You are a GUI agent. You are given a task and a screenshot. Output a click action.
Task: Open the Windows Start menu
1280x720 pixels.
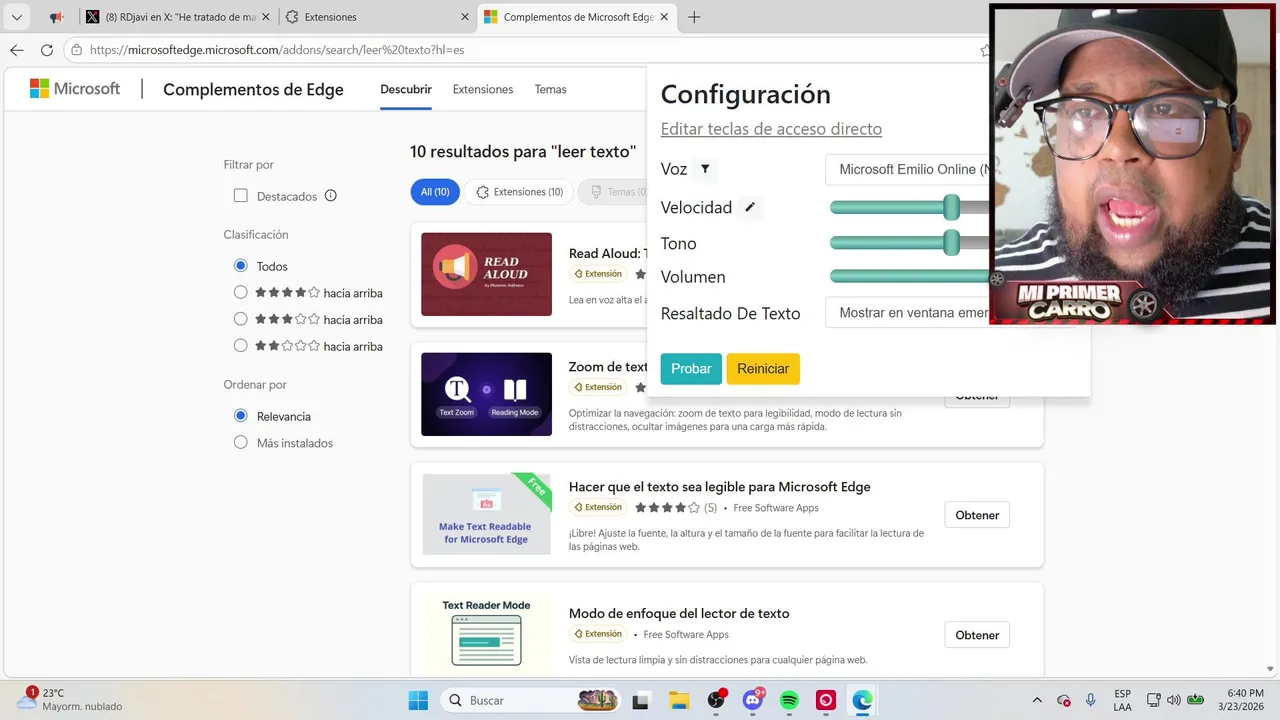[x=418, y=700]
